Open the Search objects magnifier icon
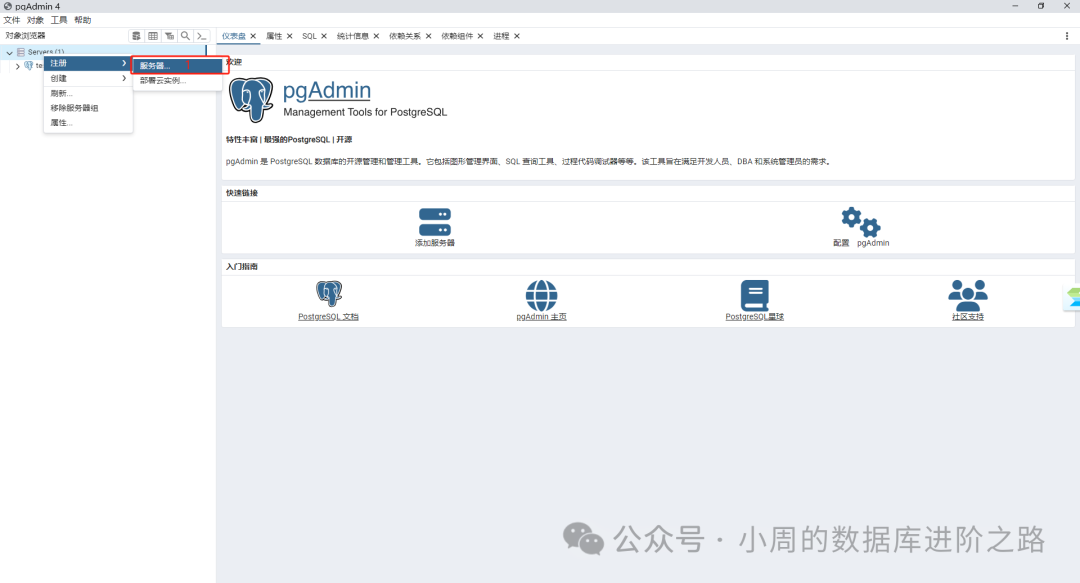 point(185,35)
